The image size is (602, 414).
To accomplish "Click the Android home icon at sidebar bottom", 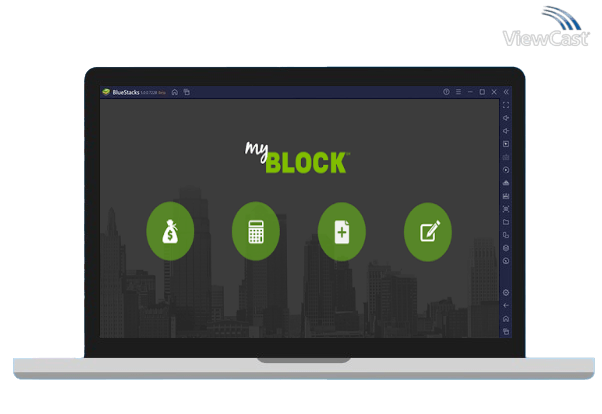I will [x=506, y=319].
